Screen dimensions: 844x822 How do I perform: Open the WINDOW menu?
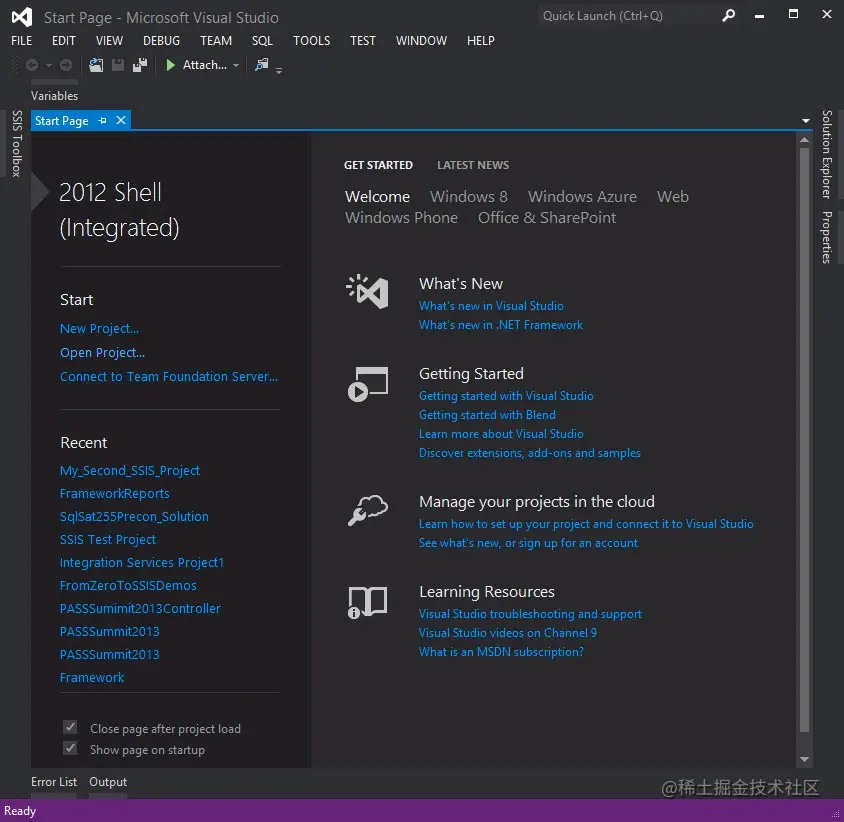421,41
